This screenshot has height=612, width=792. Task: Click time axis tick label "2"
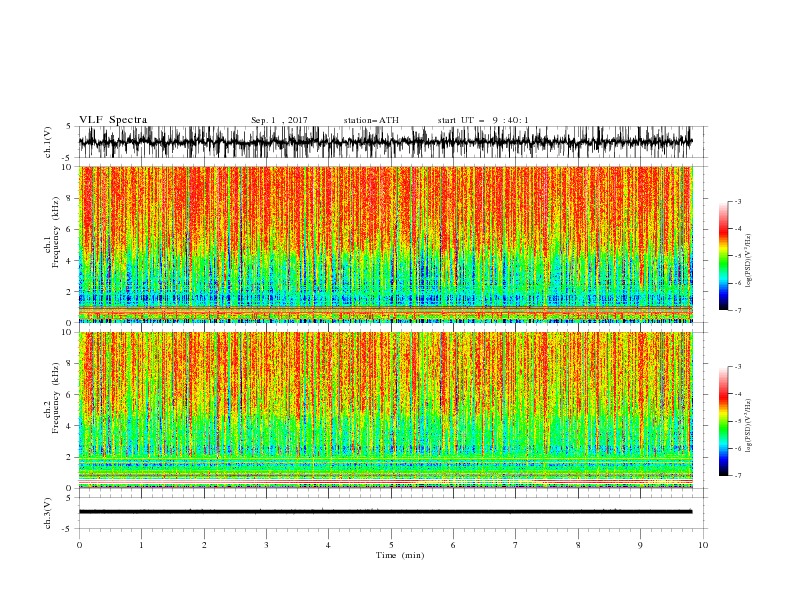(x=204, y=545)
